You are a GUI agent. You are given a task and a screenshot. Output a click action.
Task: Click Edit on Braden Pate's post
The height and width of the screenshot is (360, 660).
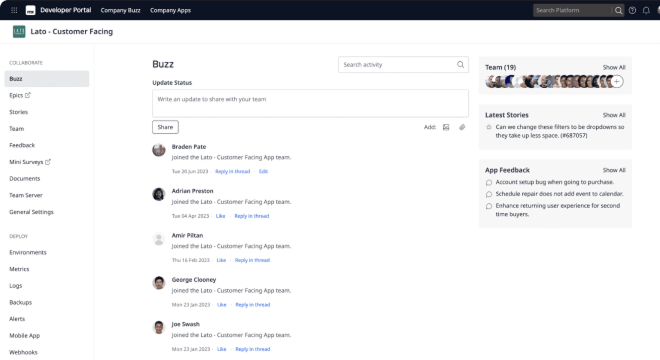(263, 171)
